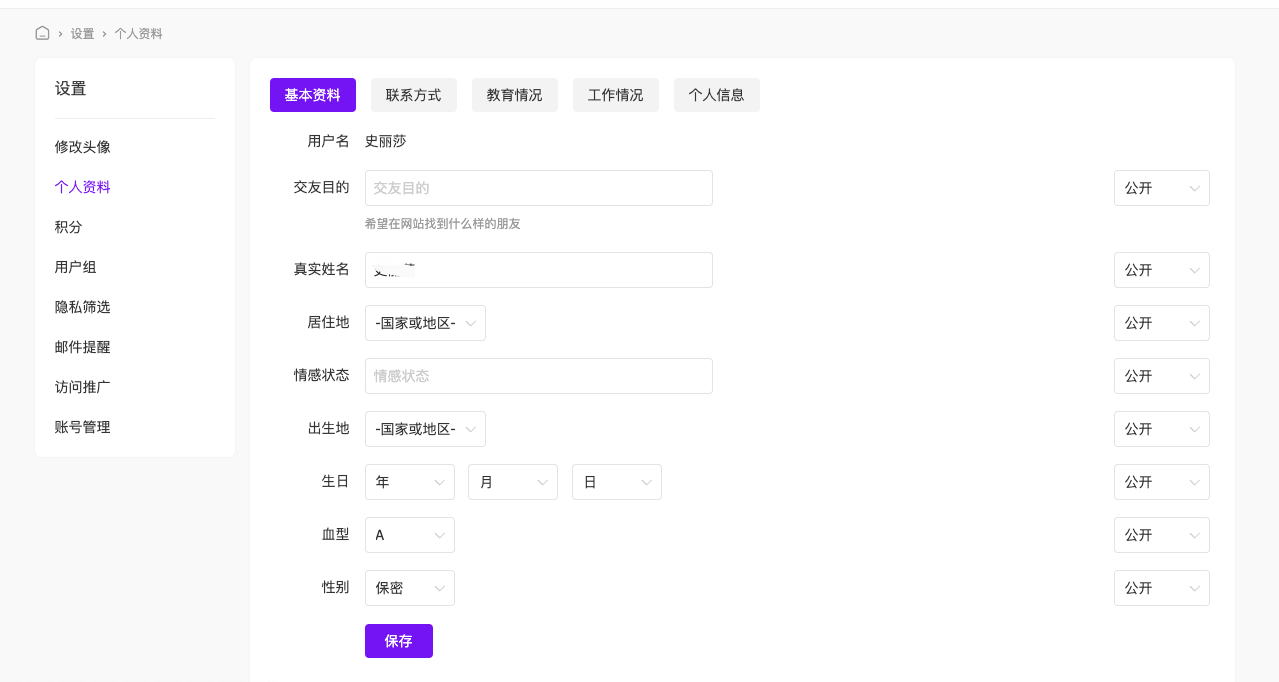Open the 血型 dropdown showing A
The width and height of the screenshot is (1279, 682).
click(409, 535)
